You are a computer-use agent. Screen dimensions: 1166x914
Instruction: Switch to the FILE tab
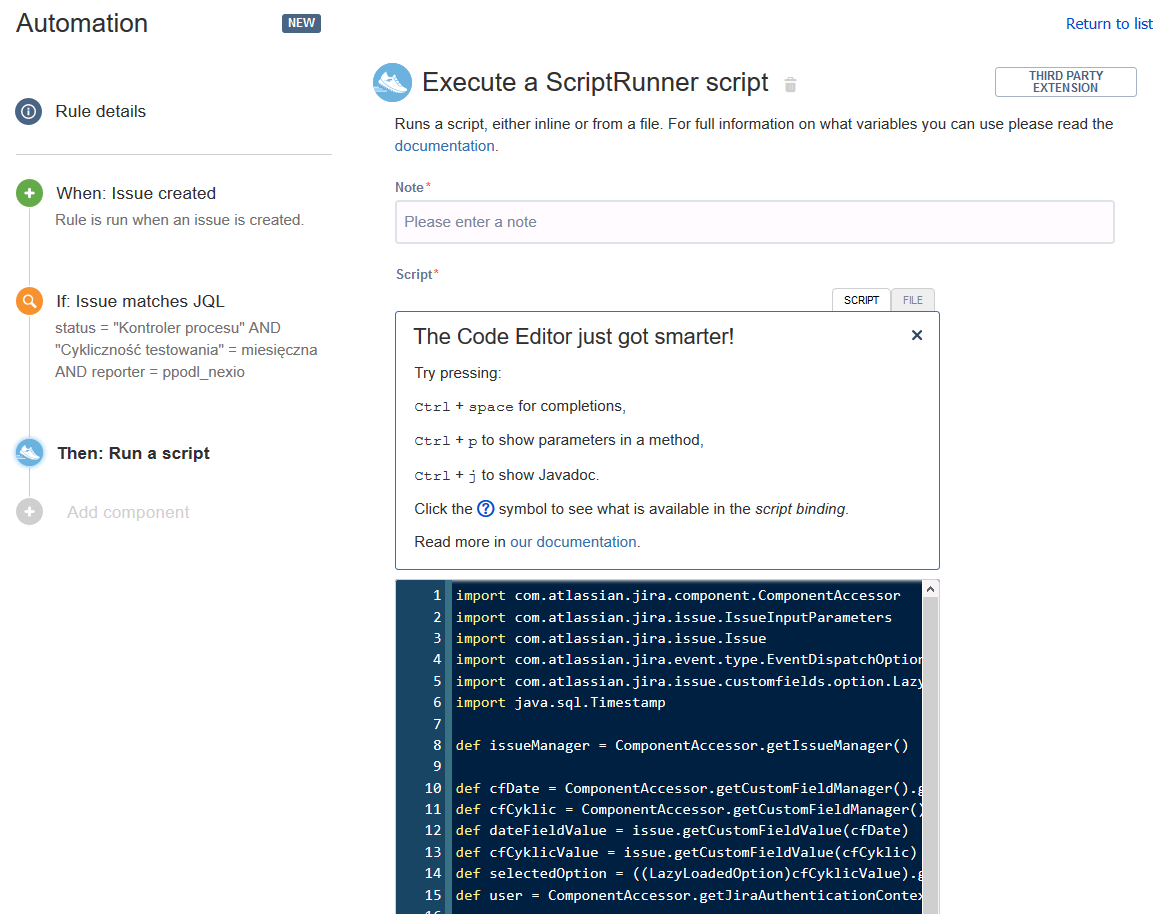pos(912,299)
